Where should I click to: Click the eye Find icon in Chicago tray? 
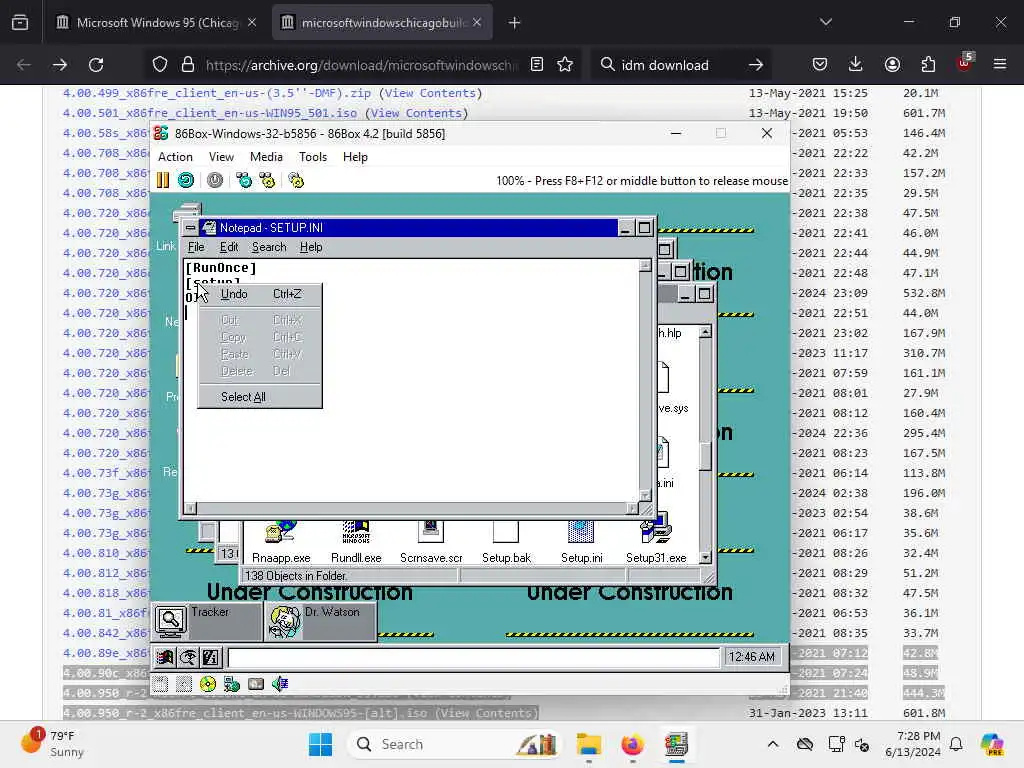188,657
